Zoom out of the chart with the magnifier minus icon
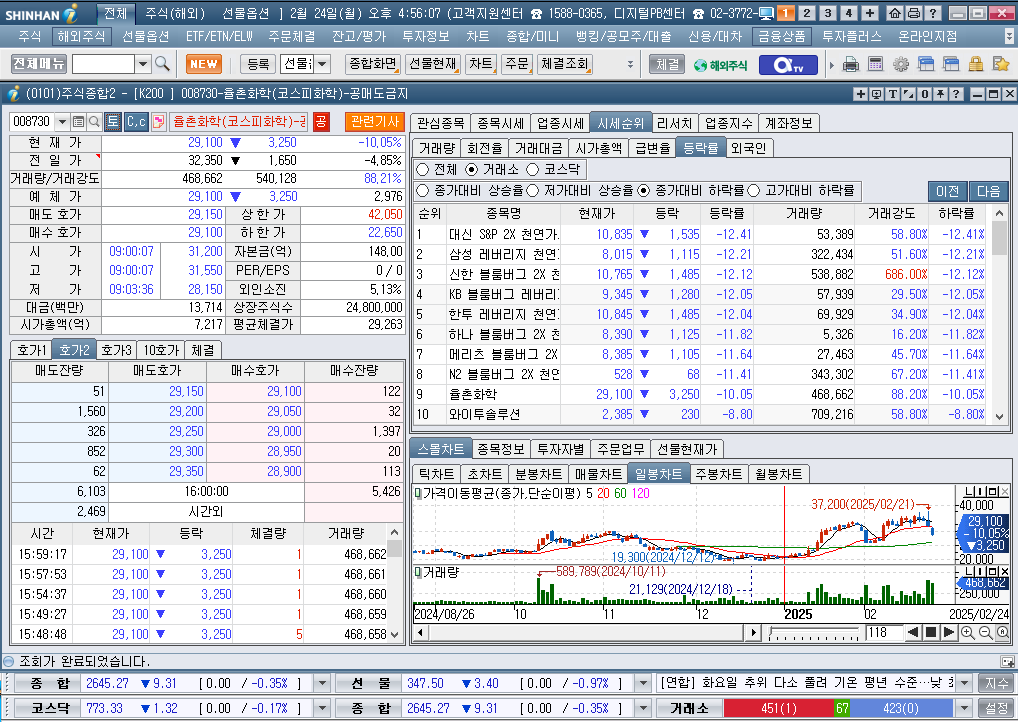This screenshot has width=1018, height=722. coord(985,633)
